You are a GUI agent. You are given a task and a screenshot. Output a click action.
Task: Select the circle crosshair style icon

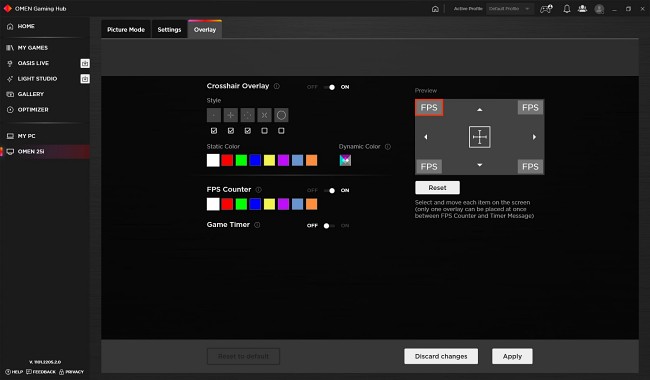tap(281, 115)
